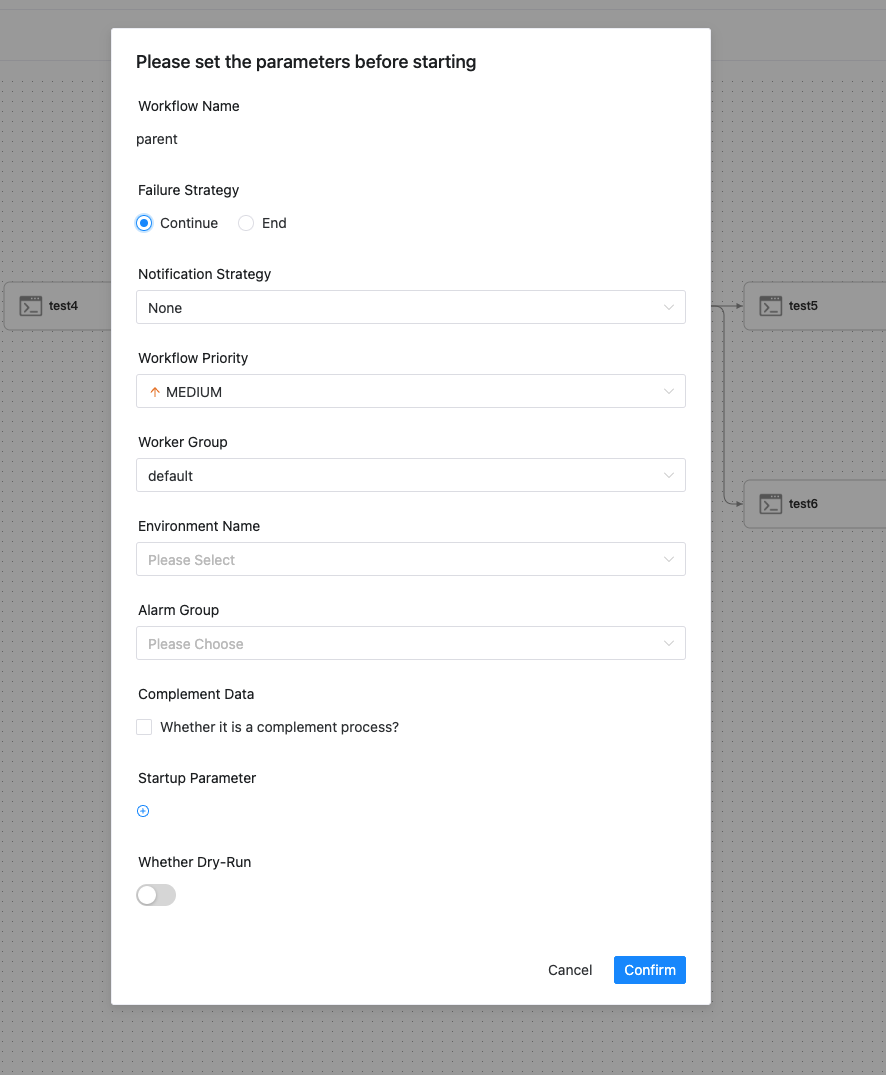
Task: Click the shell task icon on test5 node
Action: click(771, 305)
